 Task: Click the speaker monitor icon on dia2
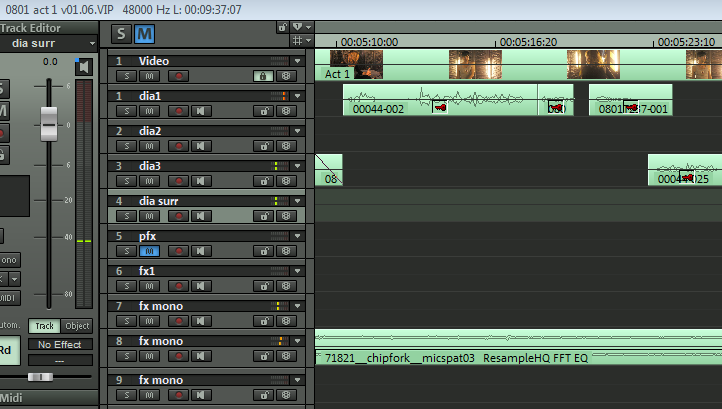click(x=201, y=145)
